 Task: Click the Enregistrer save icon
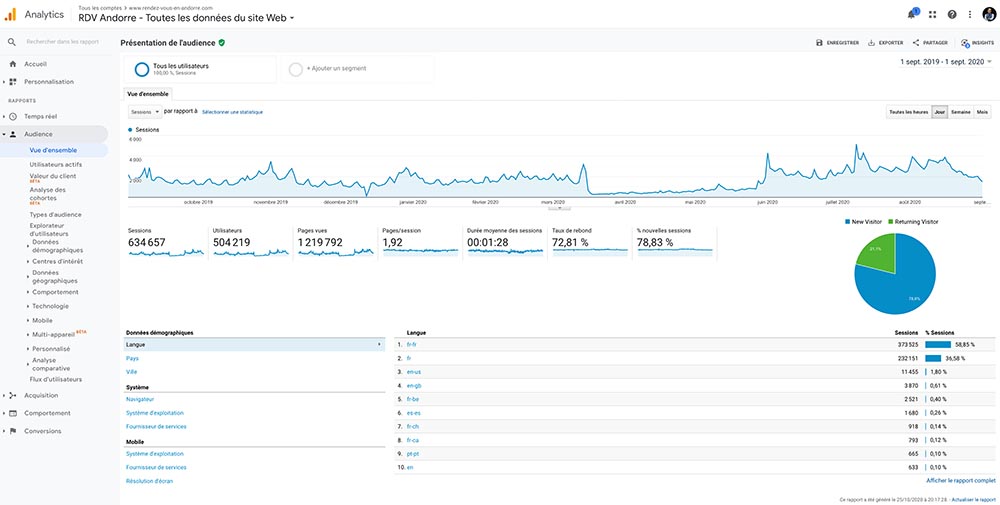pos(820,43)
